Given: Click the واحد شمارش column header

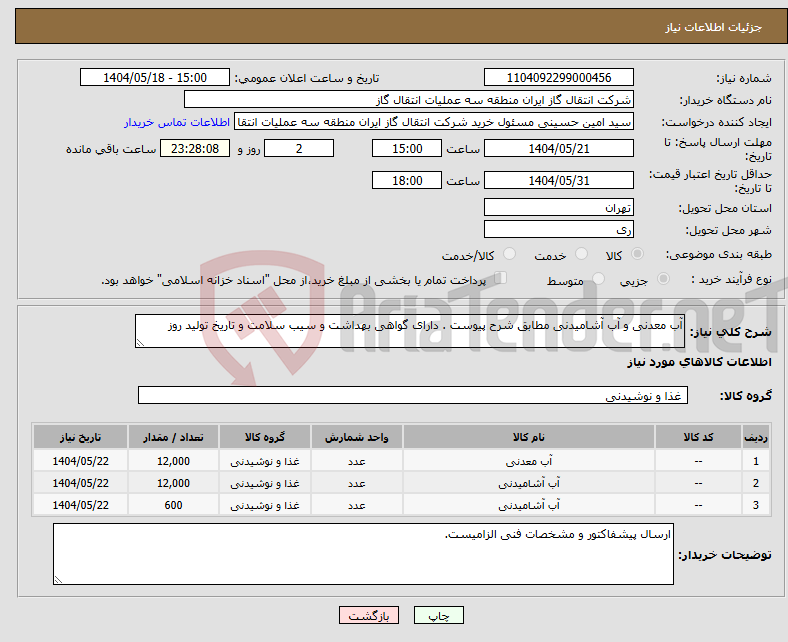Looking at the screenshot, I should tap(356, 437).
